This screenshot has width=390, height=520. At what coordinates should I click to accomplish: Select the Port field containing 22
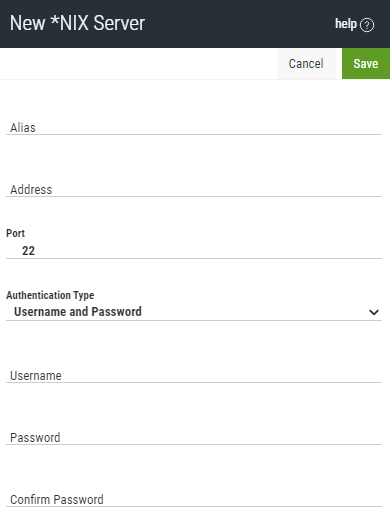click(x=194, y=250)
